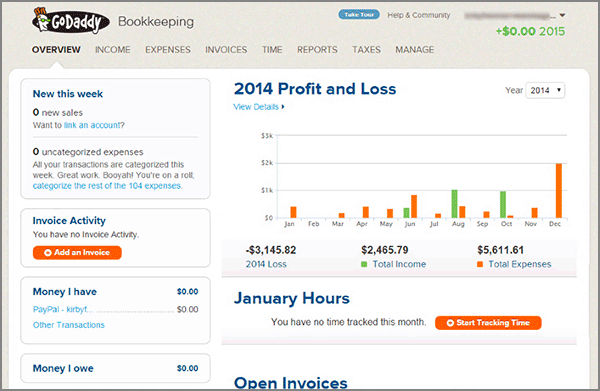This screenshot has width=600, height=391.
Task: Click the October green income bar
Action: pos(503,204)
